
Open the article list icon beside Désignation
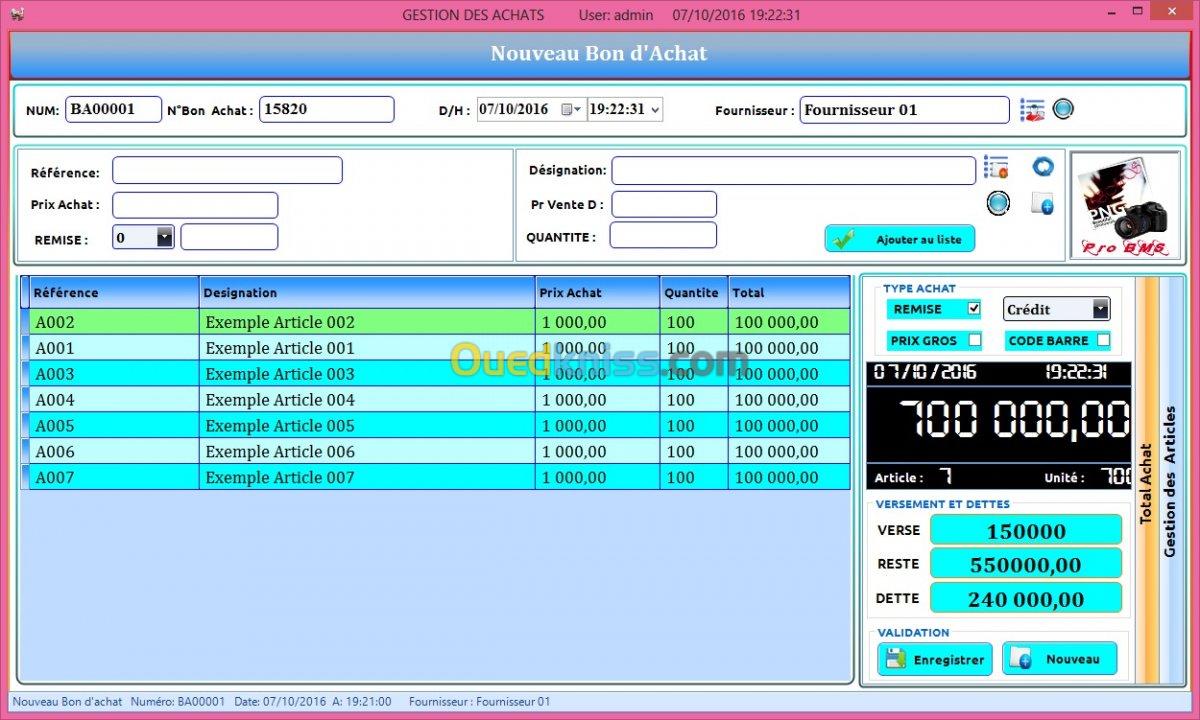coord(995,167)
